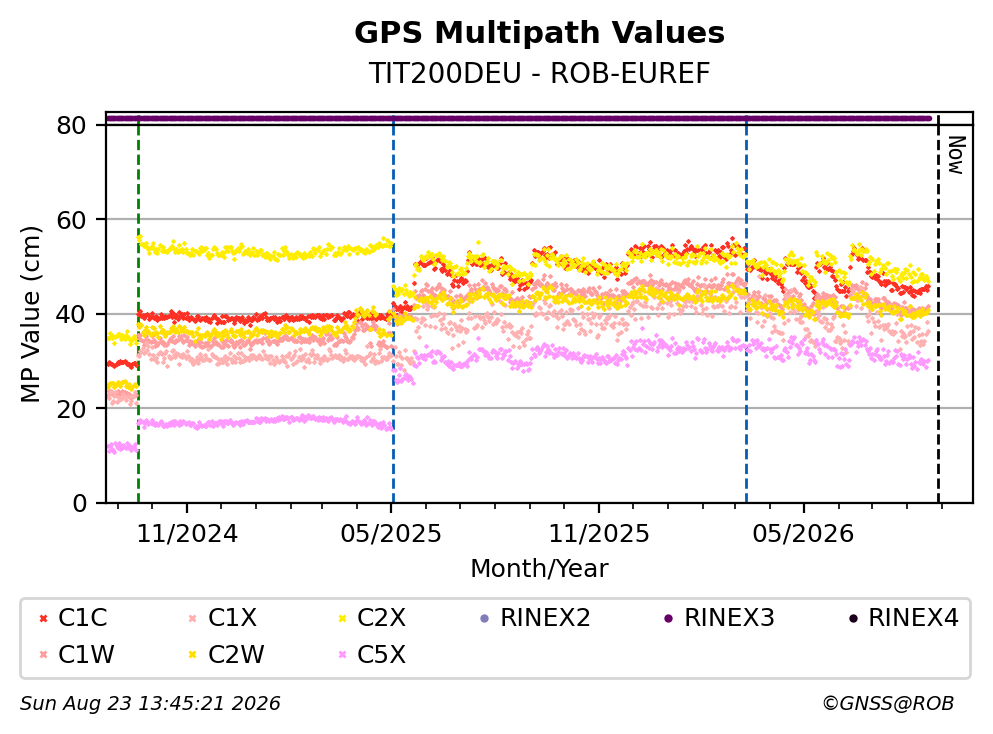Screen dimensions: 993x734
Task: Click the C5X magenta legend marker
Action: 343,655
